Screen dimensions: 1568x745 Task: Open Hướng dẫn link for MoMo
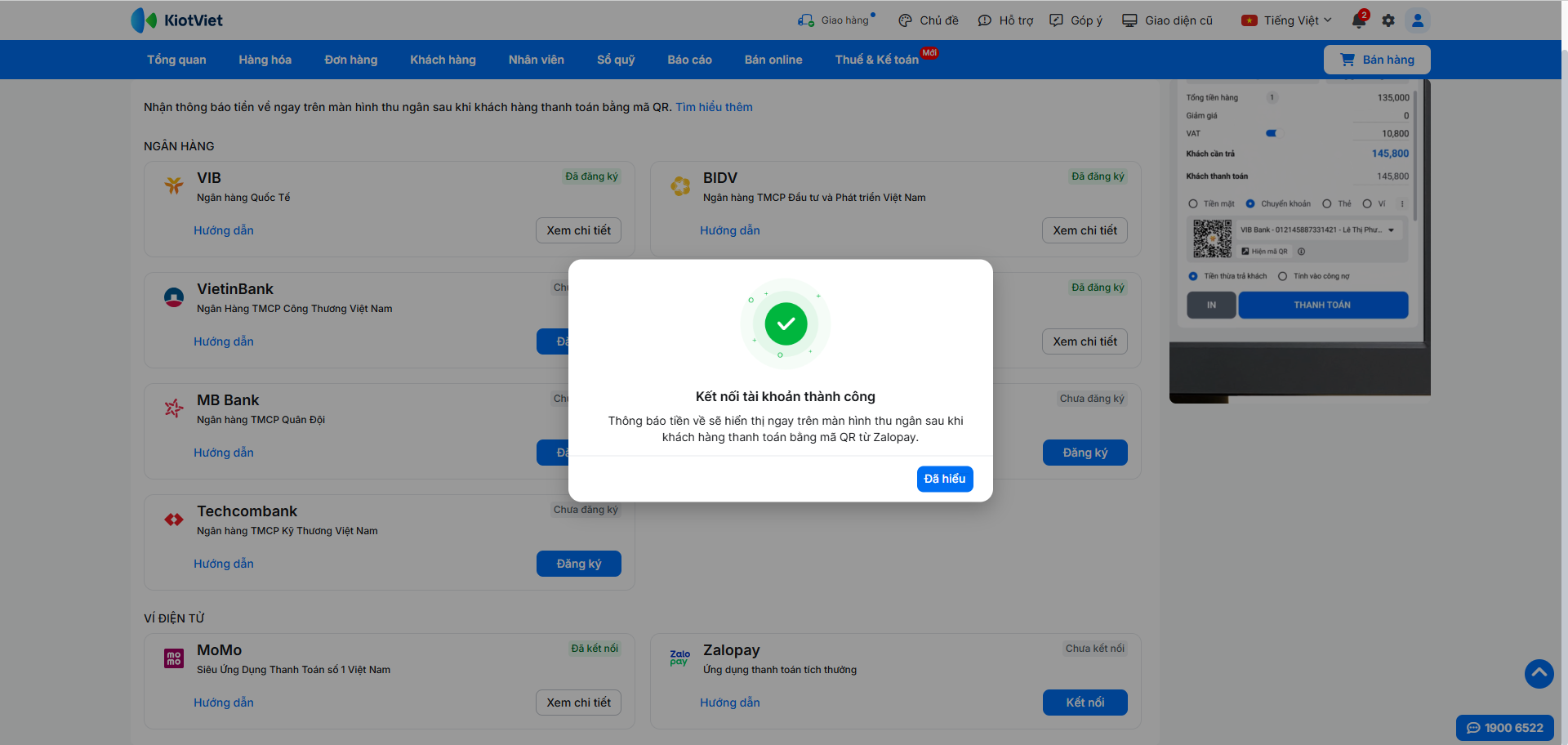[224, 703]
